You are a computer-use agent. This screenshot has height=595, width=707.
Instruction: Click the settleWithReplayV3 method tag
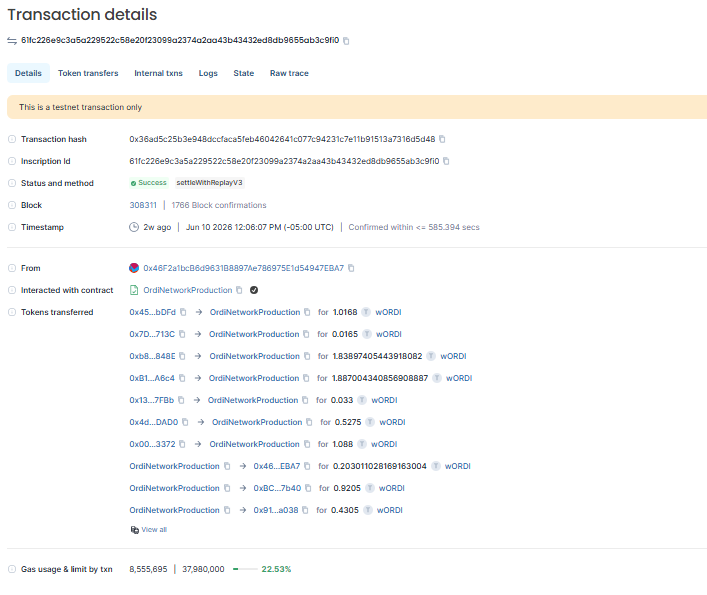(x=209, y=183)
